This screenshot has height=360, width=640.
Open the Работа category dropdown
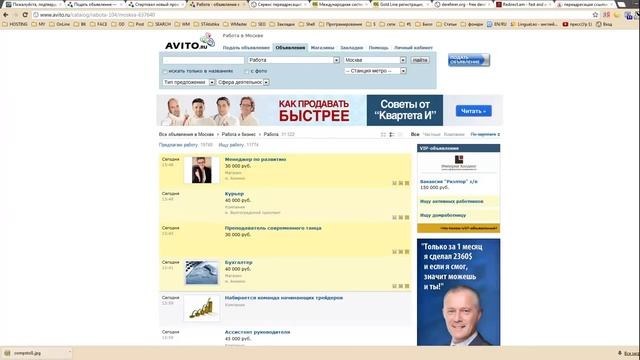coord(293,60)
